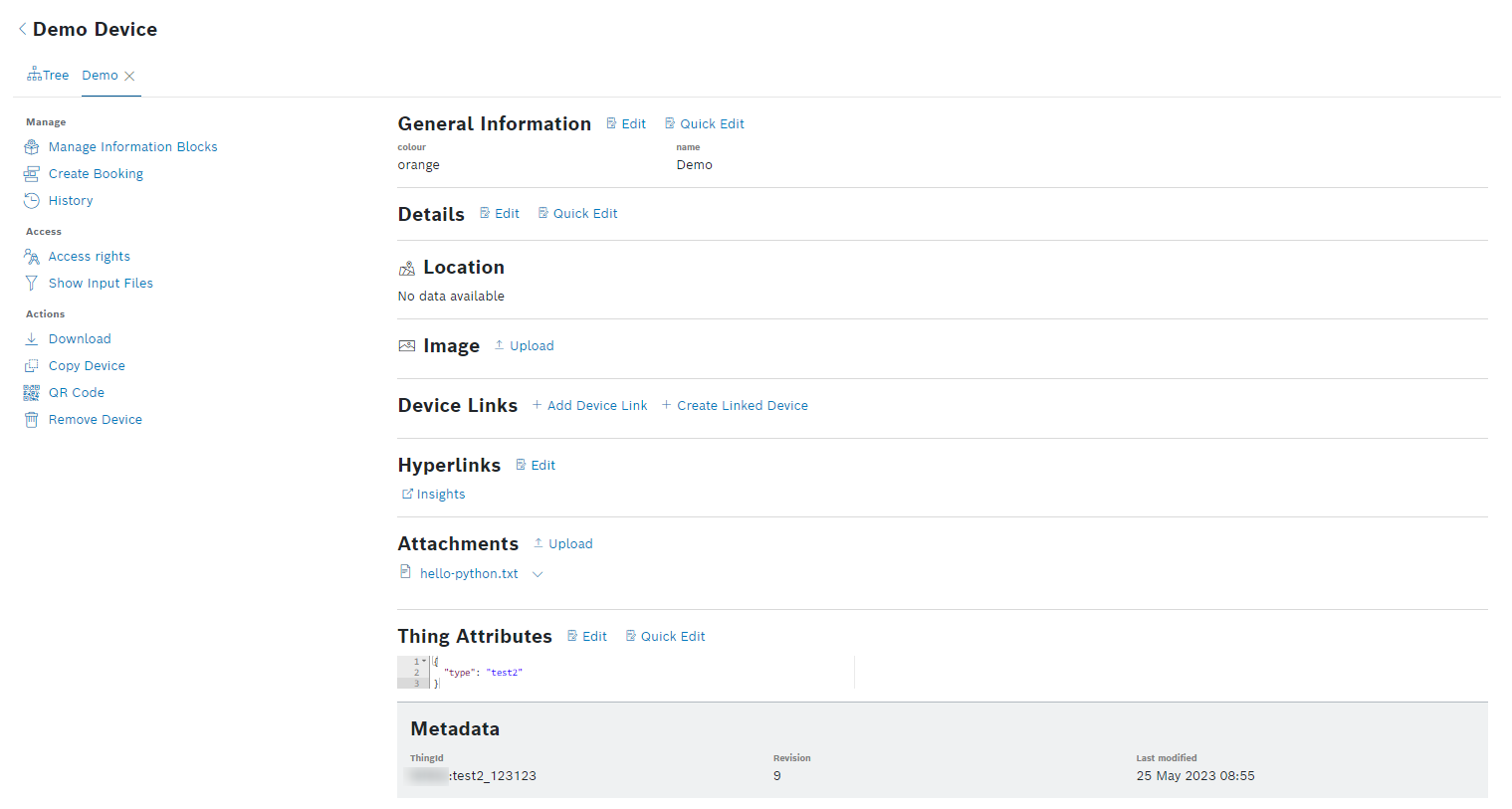
Task: Open the QR Code icon
Action: [32, 393]
